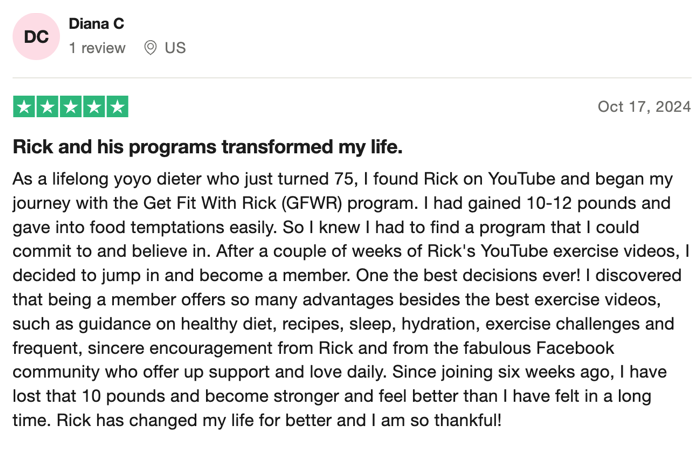Click the third green rating star
The image size is (700, 450).
pyautogui.click(x=71, y=107)
